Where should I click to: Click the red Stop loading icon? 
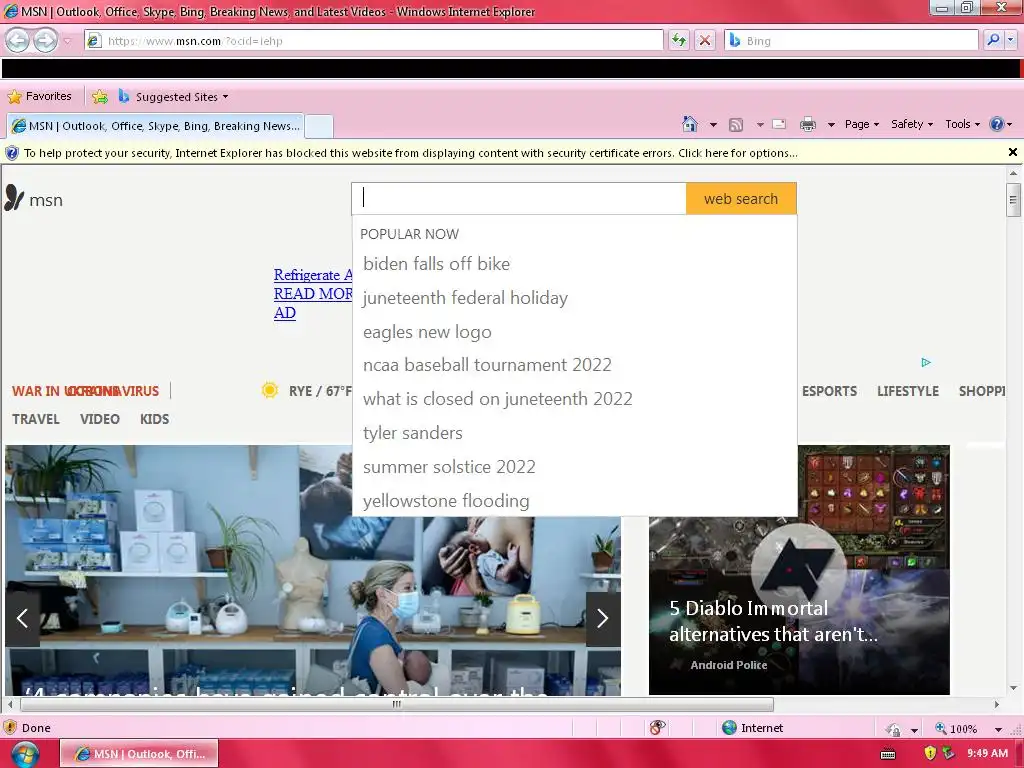705,40
